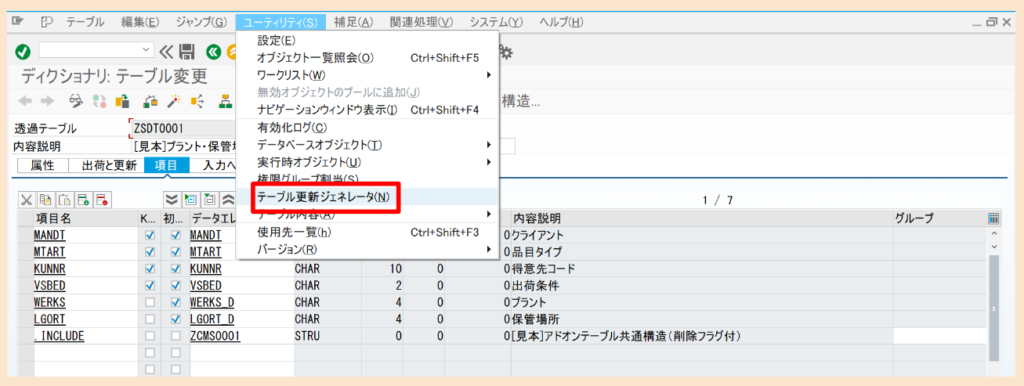Click the icon right of the Expand All chevrons
Image resolution: width=1024 pixels, height=386 pixels.
tap(191, 199)
